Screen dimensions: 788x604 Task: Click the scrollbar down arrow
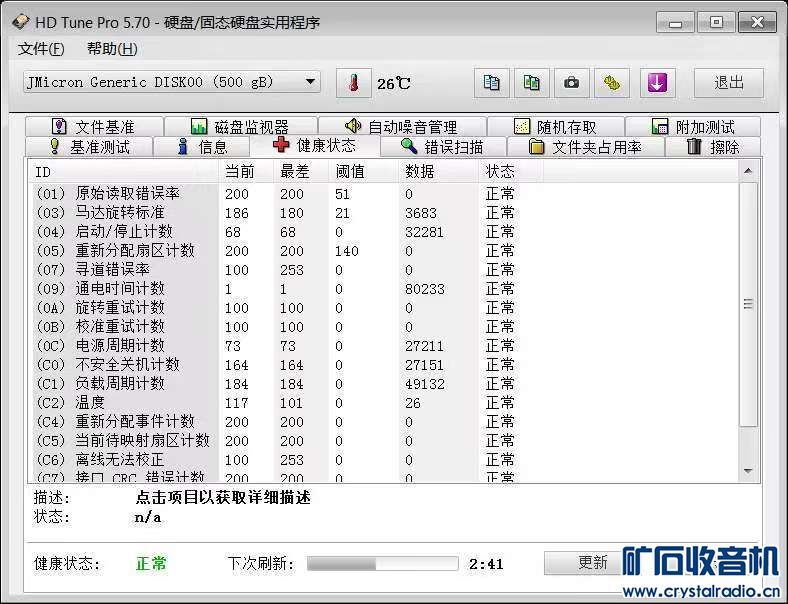pos(748,471)
